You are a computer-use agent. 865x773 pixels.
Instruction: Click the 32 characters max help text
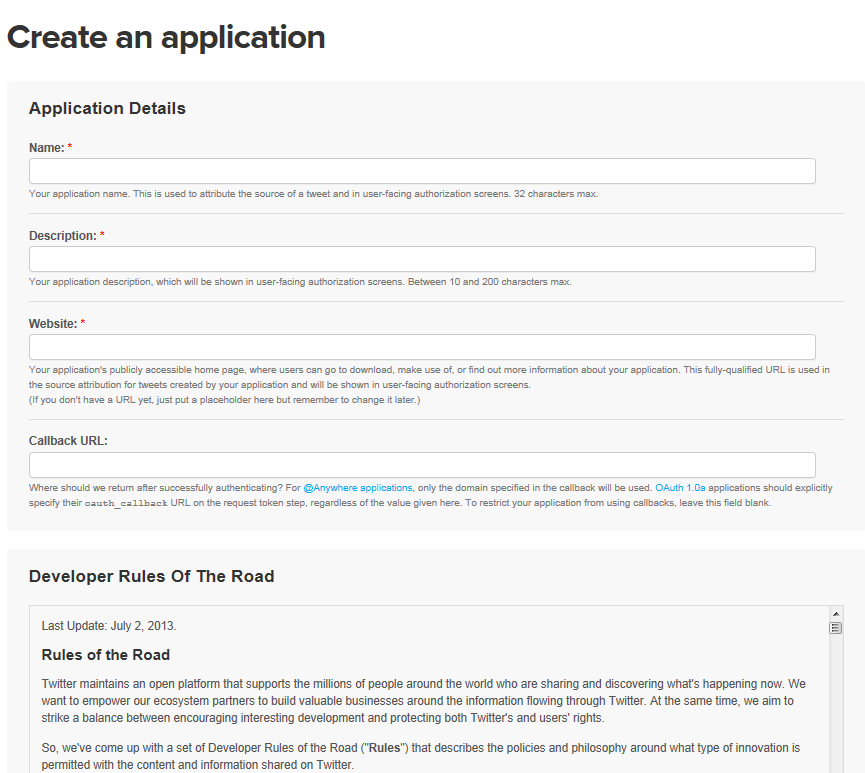556,194
